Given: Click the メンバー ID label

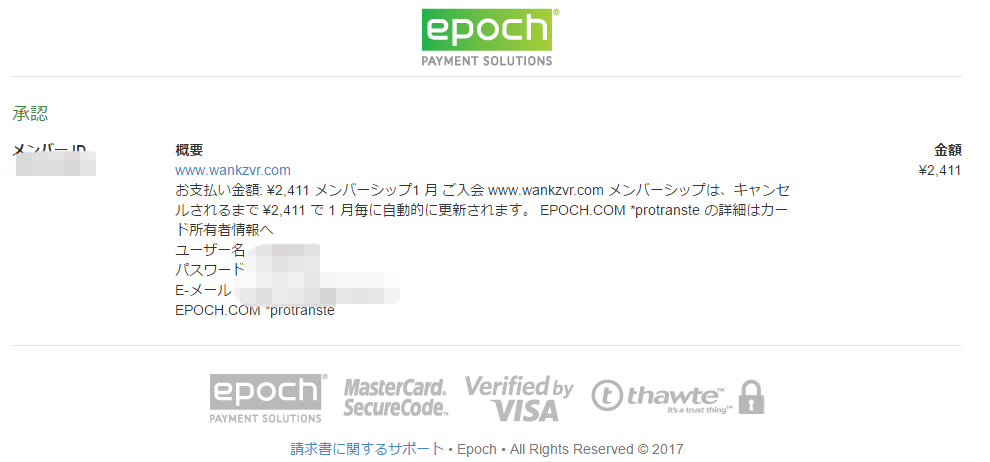Looking at the screenshot, I should [49, 150].
